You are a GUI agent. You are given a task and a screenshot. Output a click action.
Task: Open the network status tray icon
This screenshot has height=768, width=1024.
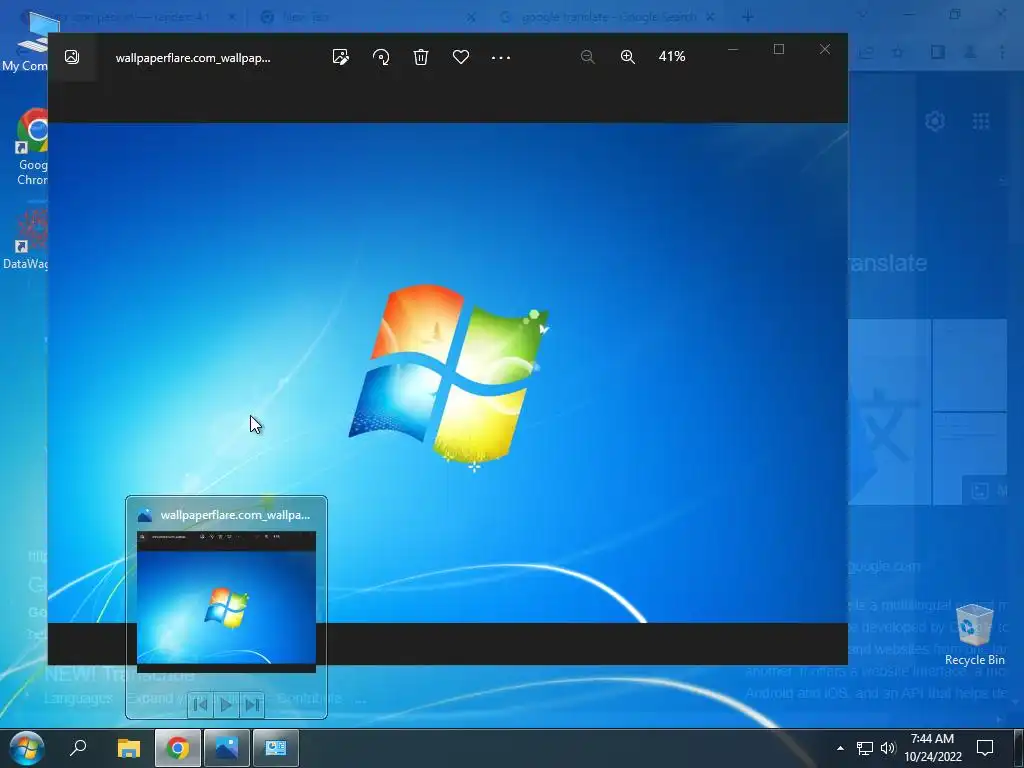(x=865, y=748)
